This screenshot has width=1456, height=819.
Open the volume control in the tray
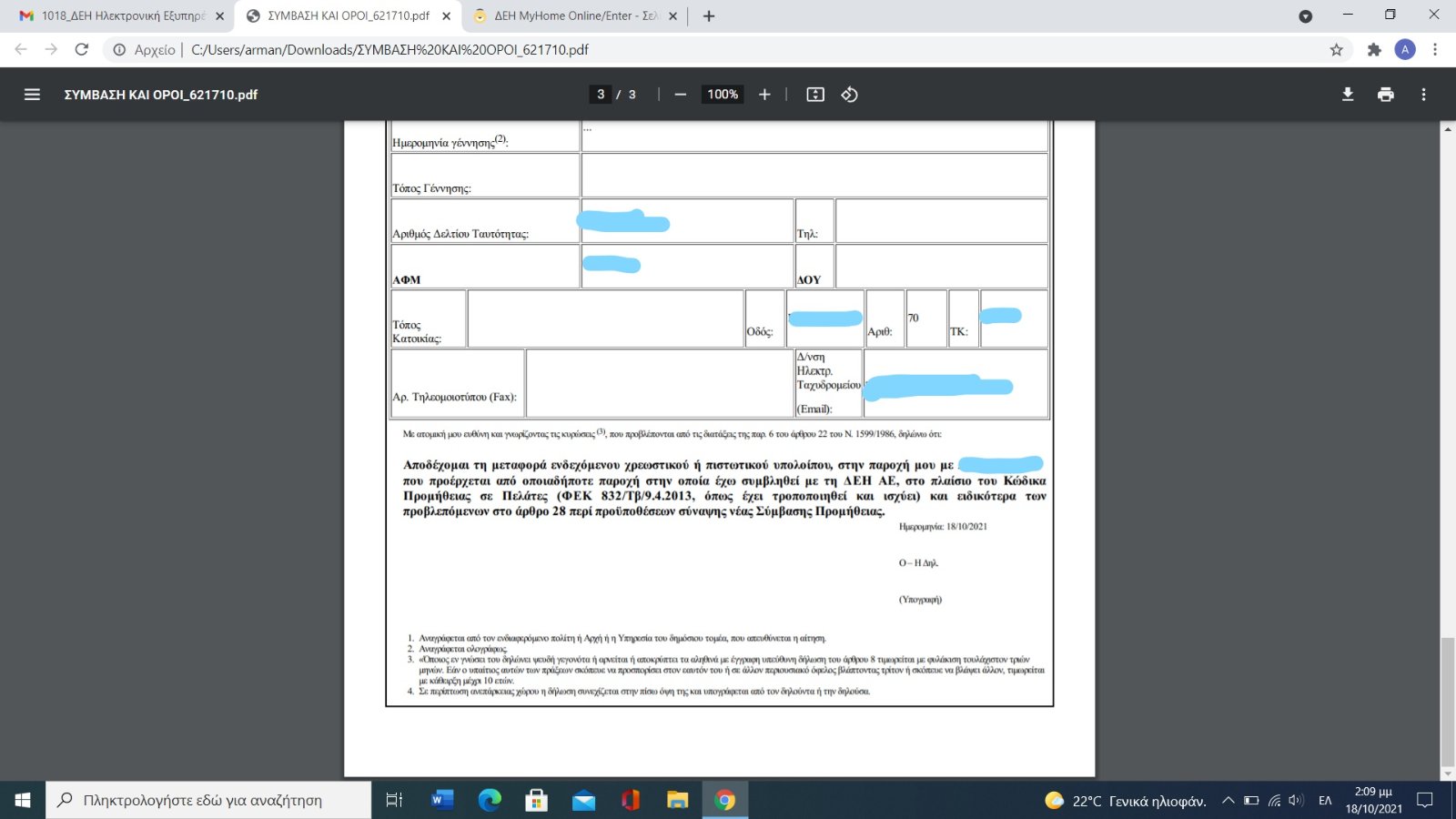[x=1297, y=801]
